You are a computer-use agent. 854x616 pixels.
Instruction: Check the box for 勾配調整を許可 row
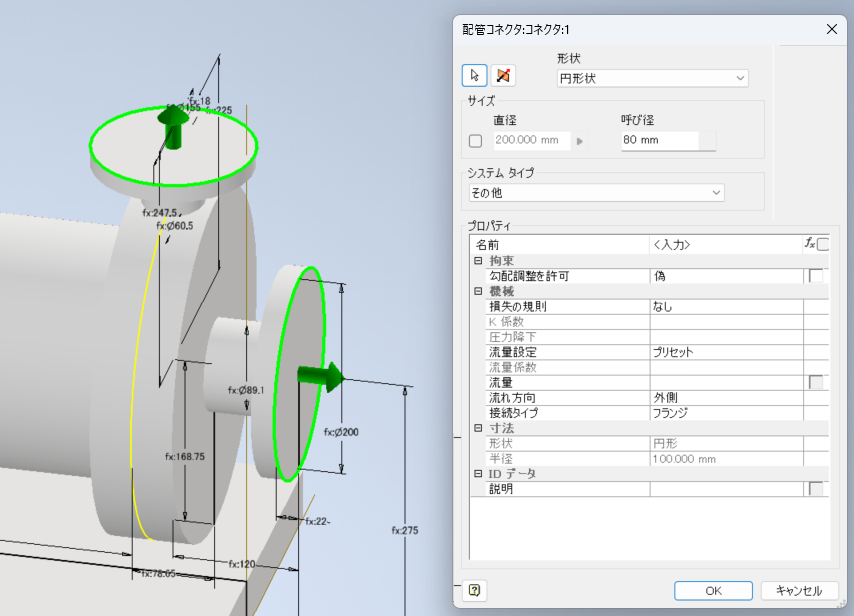(816, 276)
